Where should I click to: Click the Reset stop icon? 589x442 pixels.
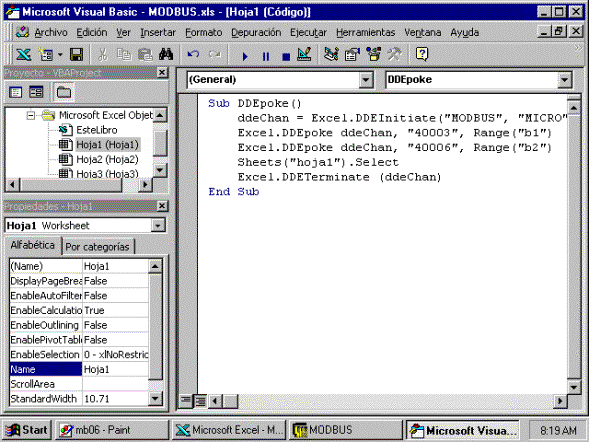(x=286, y=56)
